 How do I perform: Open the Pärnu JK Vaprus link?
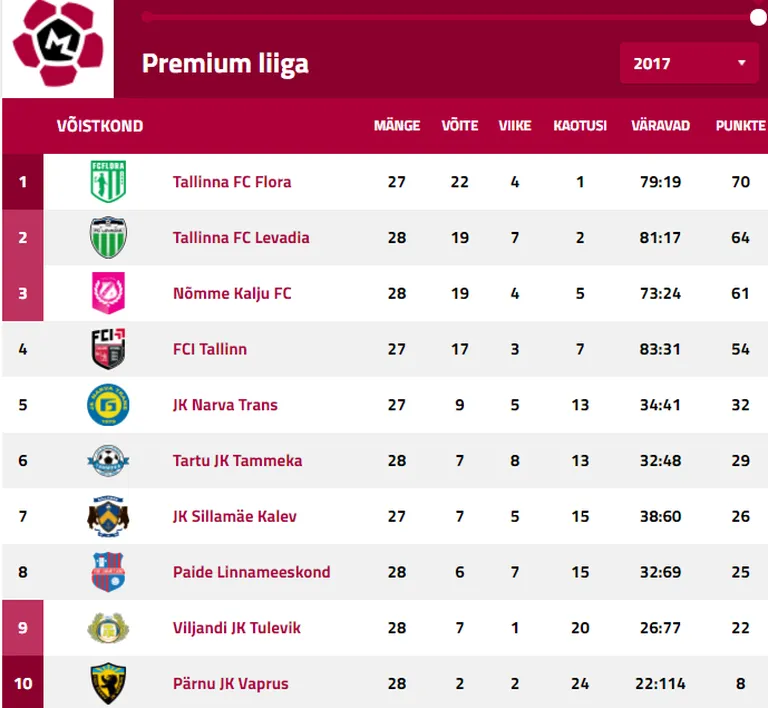(231, 684)
